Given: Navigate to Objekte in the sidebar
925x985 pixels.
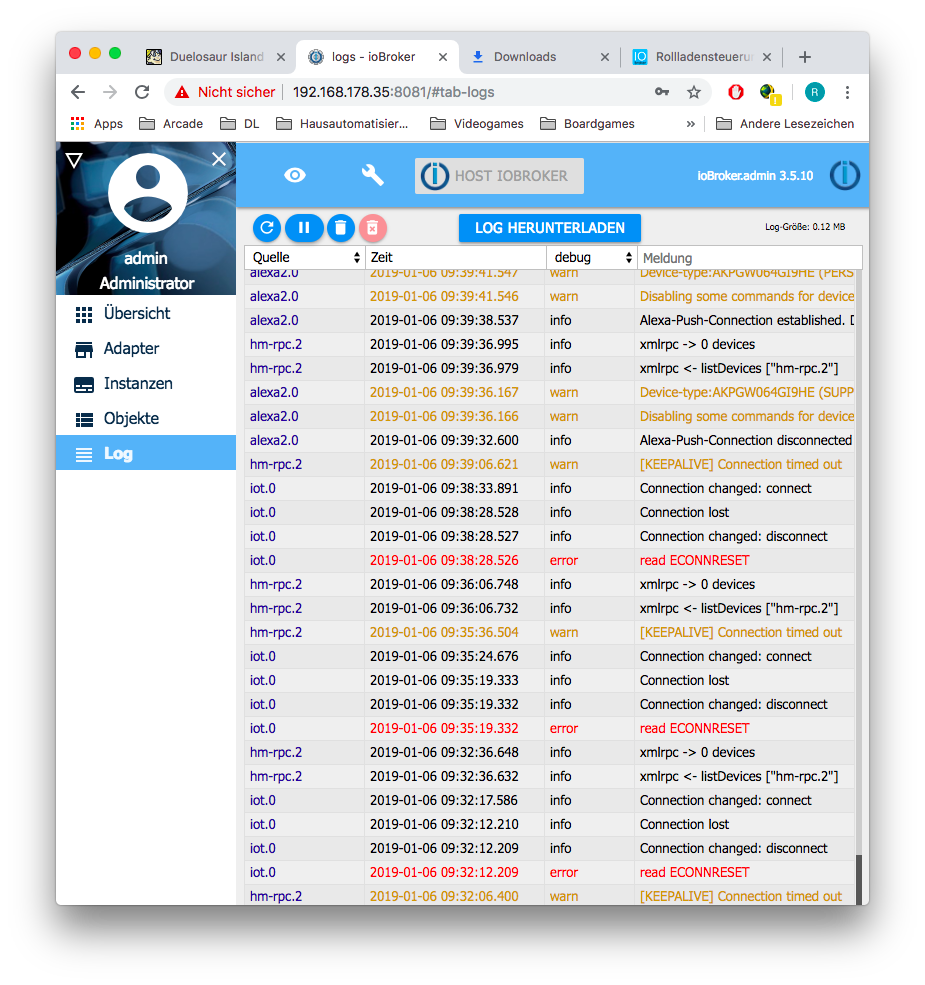Looking at the screenshot, I should (x=146, y=418).
